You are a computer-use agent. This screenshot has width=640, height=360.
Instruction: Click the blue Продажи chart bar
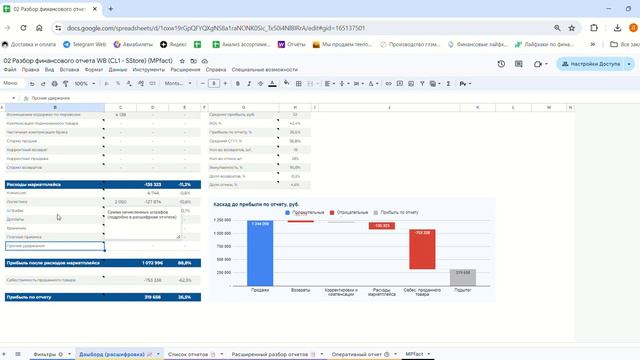coord(260,253)
